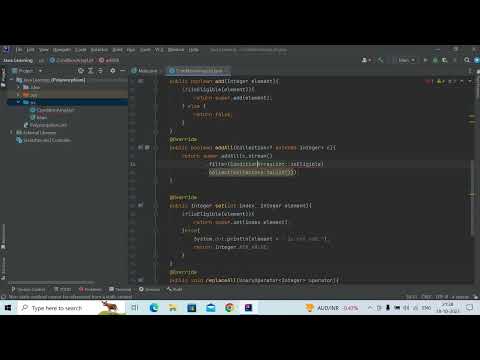Click Collapse All in Project panel

click(x=100, y=71)
